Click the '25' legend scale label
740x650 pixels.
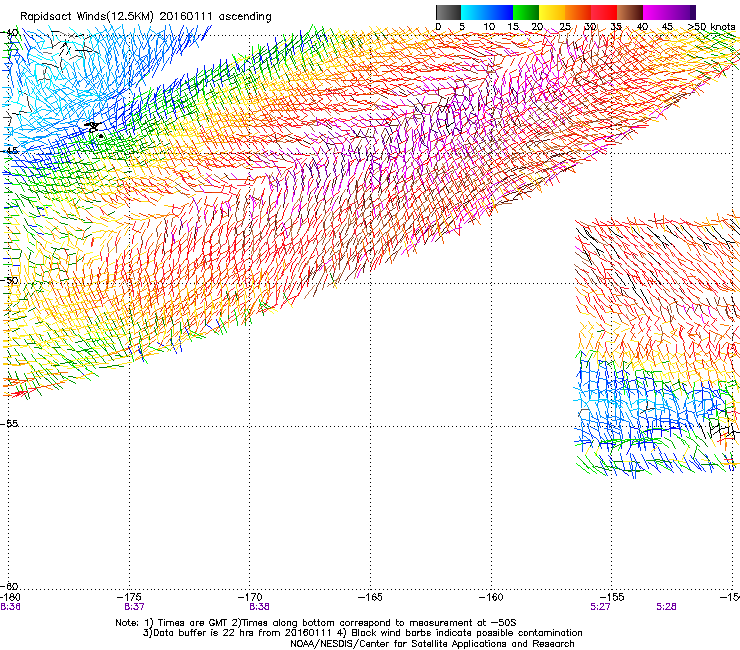click(565, 26)
